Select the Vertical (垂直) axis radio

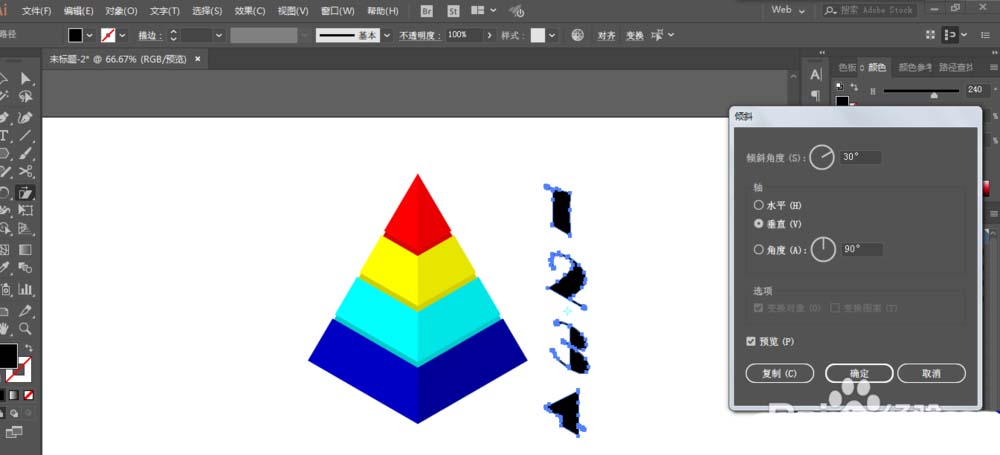click(758, 224)
